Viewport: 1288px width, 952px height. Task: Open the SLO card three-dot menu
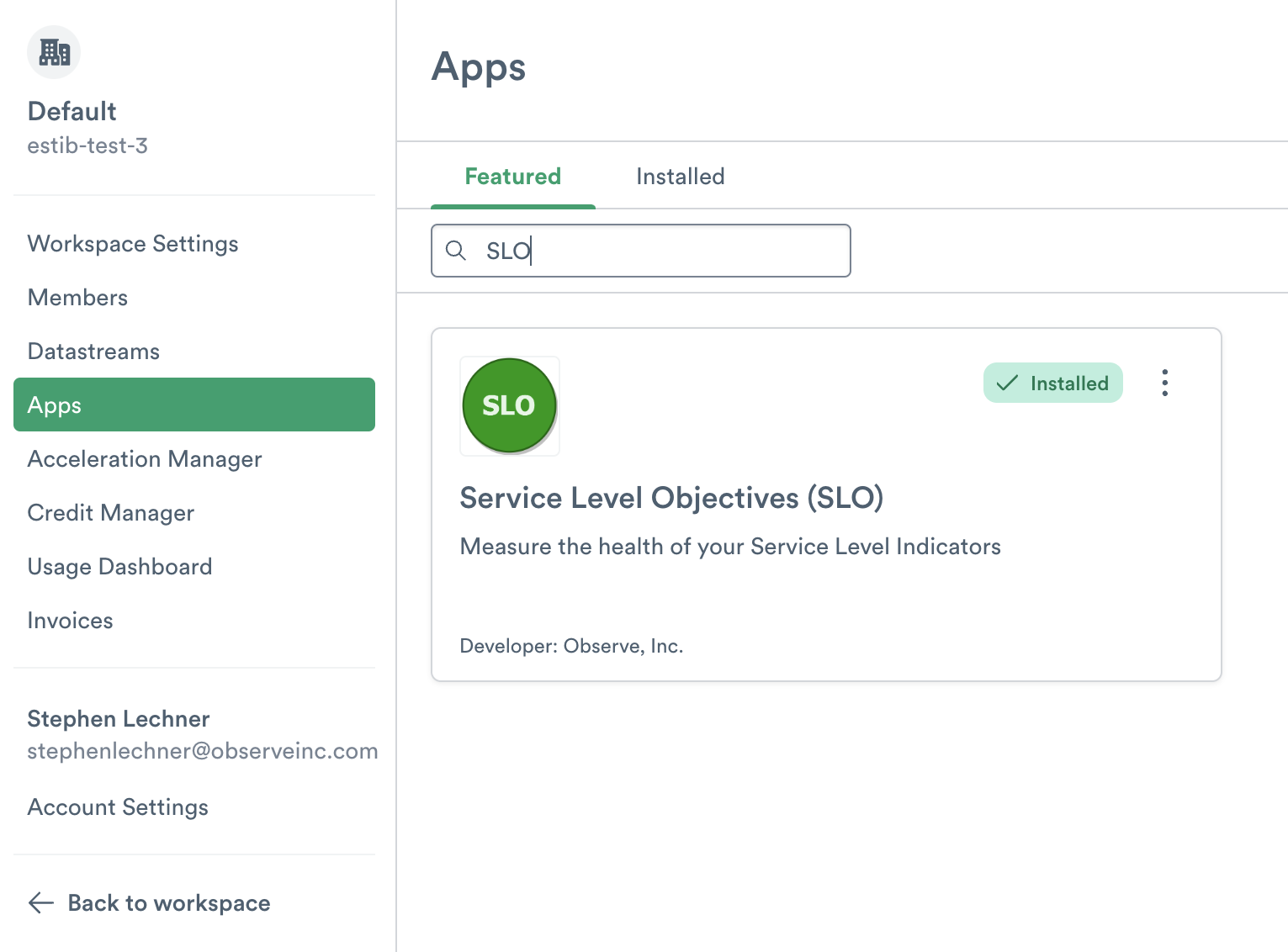(1165, 383)
